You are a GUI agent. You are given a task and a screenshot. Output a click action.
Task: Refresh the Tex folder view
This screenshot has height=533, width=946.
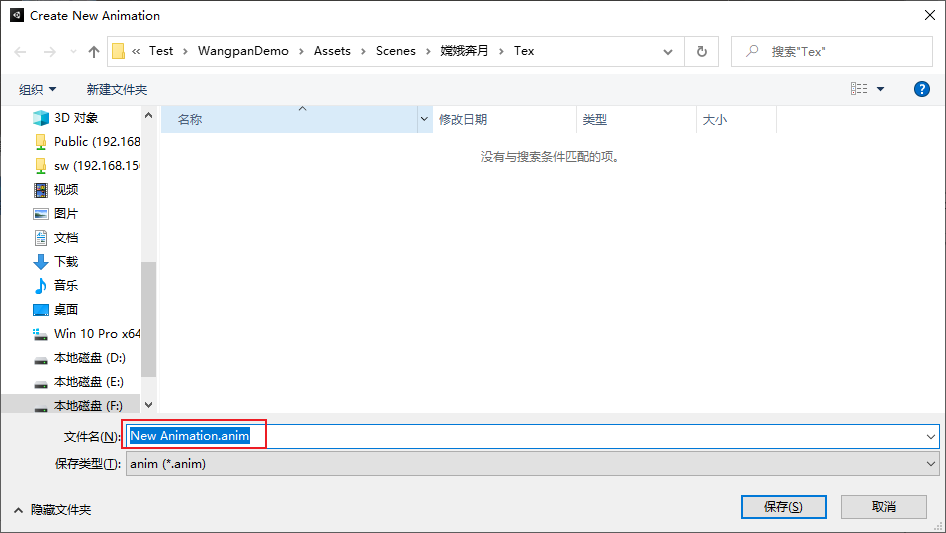(x=702, y=52)
